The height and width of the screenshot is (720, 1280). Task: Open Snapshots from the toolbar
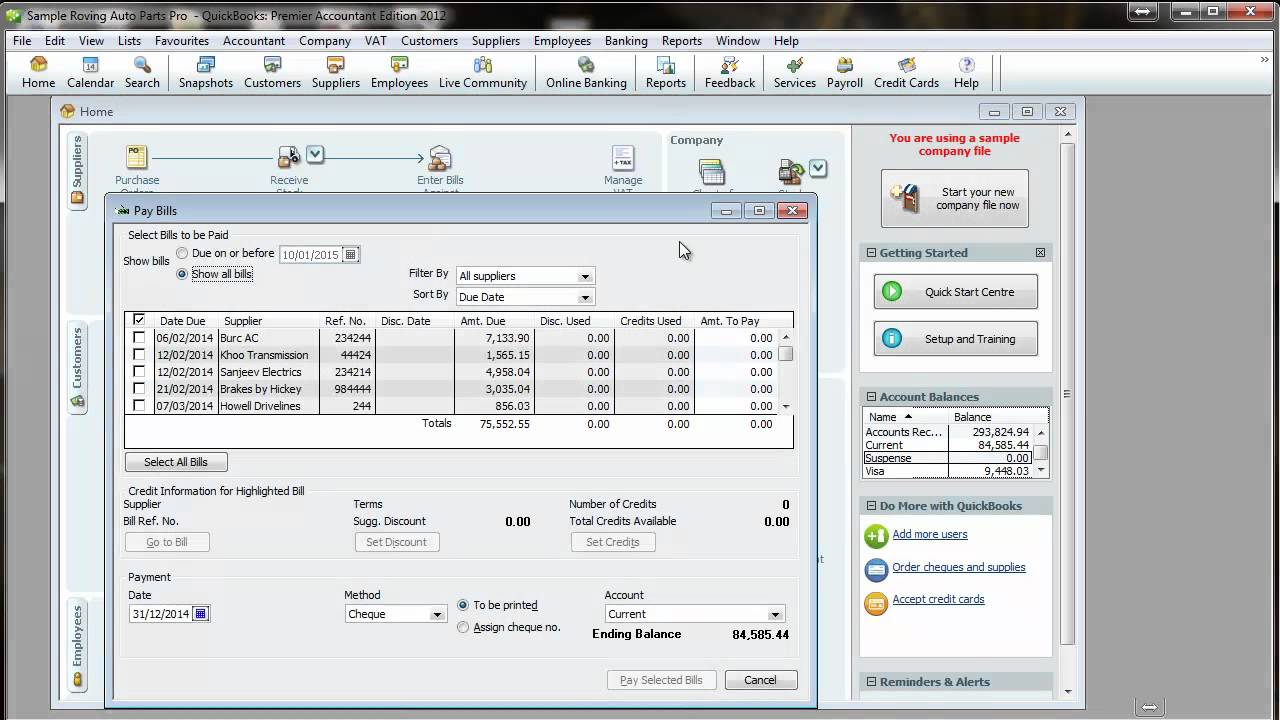pos(206,73)
